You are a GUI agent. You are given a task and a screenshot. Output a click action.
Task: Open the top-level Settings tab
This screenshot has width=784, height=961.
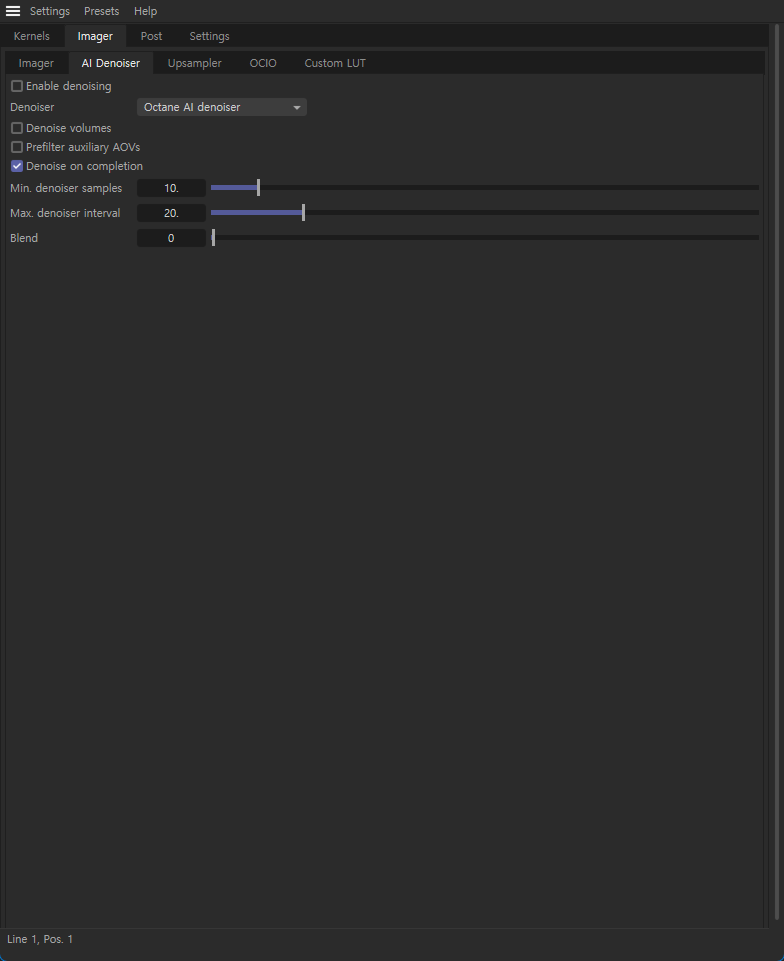209,36
